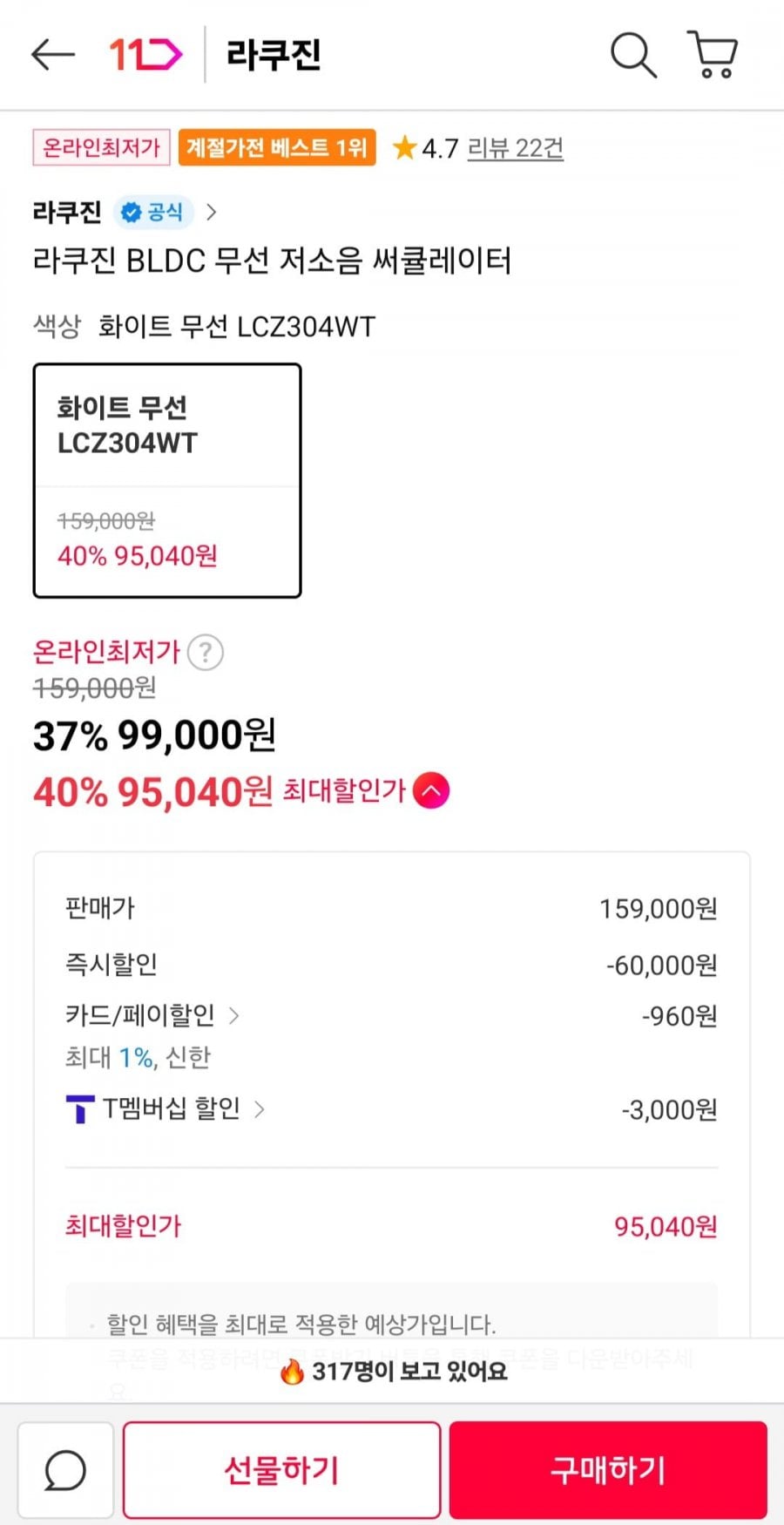The image size is (784, 1525).
Task: Tap the question mark help icon
Action: coord(206,652)
